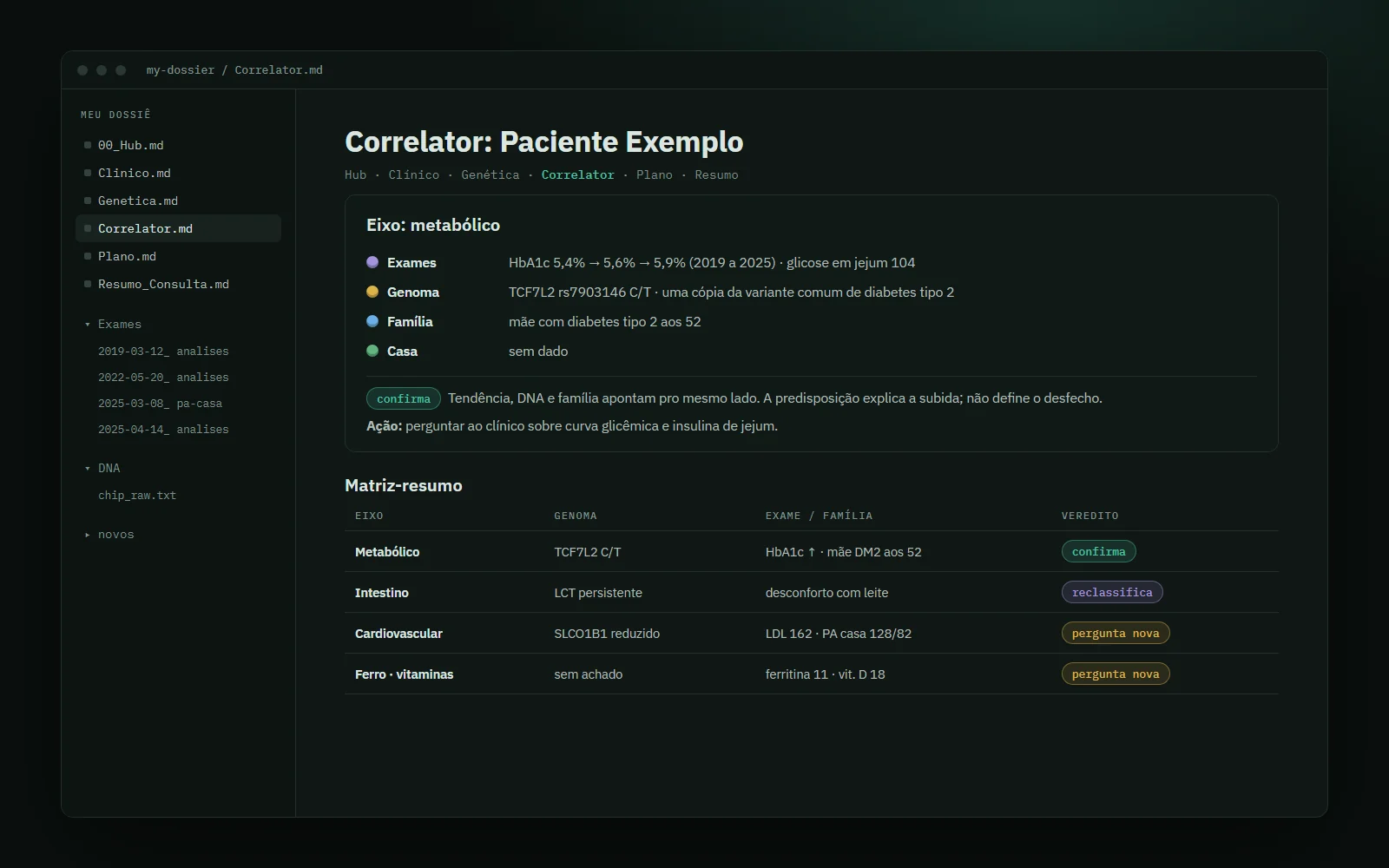Click the file icon beside Resumo_Consulta.md
Image resolution: width=1389 pixels, height=868 pixels.
(88, 284)
